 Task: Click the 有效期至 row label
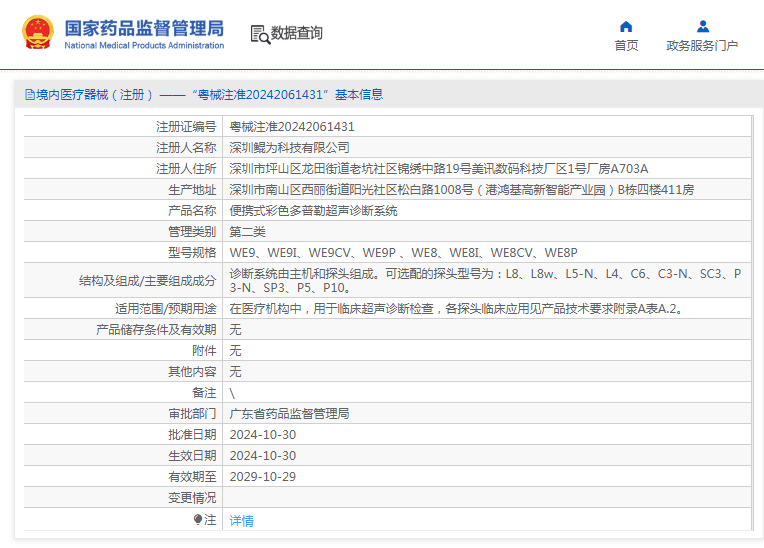[192, 476]
